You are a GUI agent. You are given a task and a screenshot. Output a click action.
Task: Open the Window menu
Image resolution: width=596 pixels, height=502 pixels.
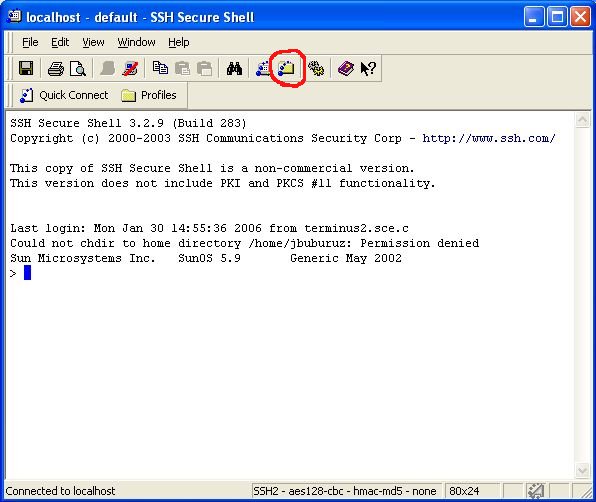136,42
